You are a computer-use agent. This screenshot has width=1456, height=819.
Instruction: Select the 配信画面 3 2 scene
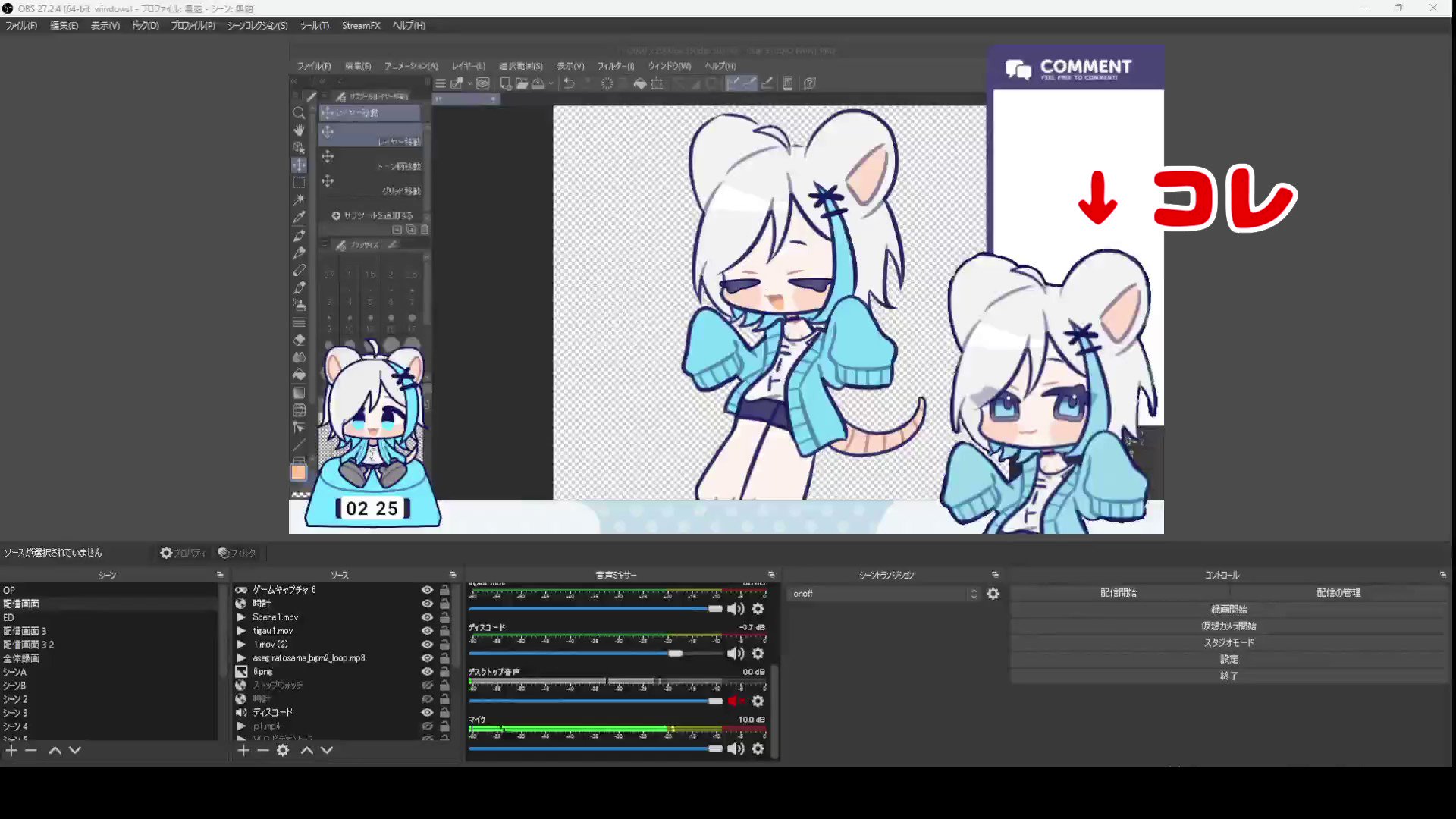click(110, 645)
